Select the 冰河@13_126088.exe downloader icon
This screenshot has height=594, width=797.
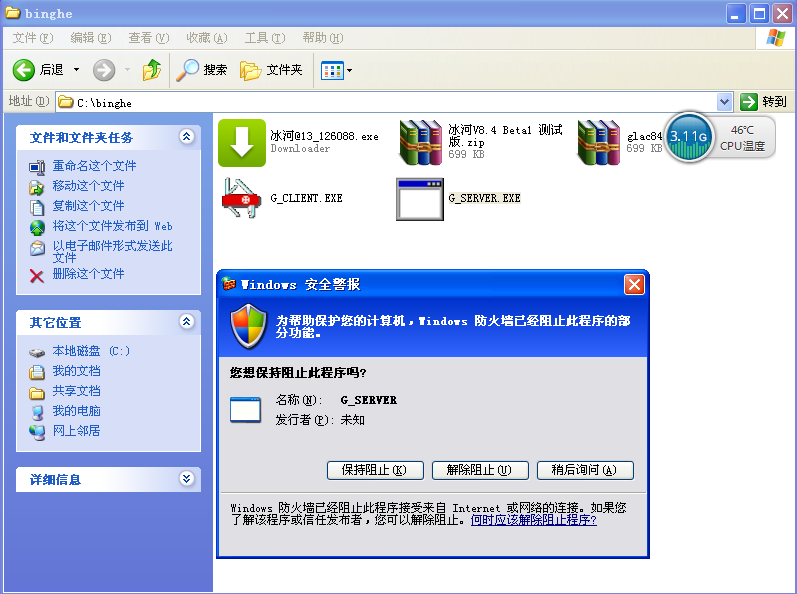point(242,143)
